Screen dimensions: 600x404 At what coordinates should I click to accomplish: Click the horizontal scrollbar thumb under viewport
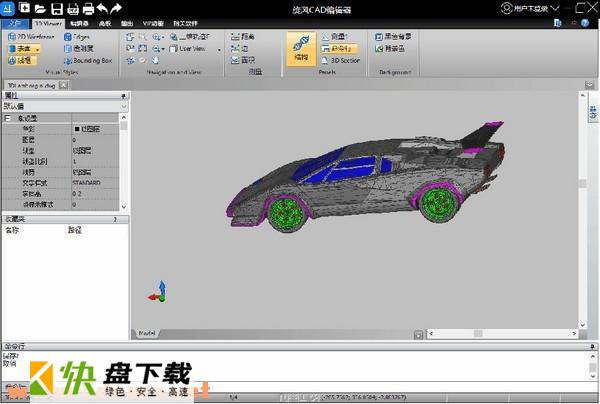pyautogui.click(x=478, y=334)
